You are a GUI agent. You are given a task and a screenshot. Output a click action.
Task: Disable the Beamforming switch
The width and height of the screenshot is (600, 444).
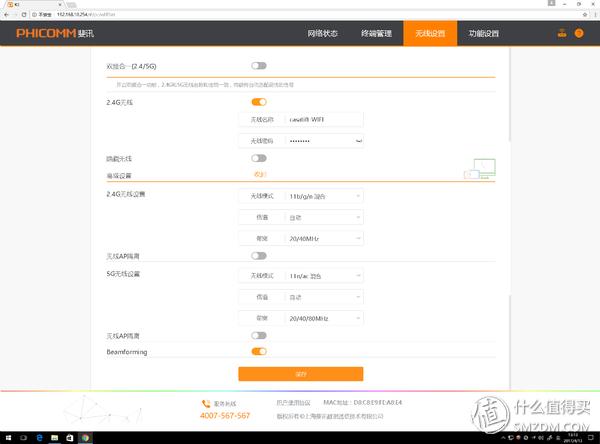(x=259, y=351)
